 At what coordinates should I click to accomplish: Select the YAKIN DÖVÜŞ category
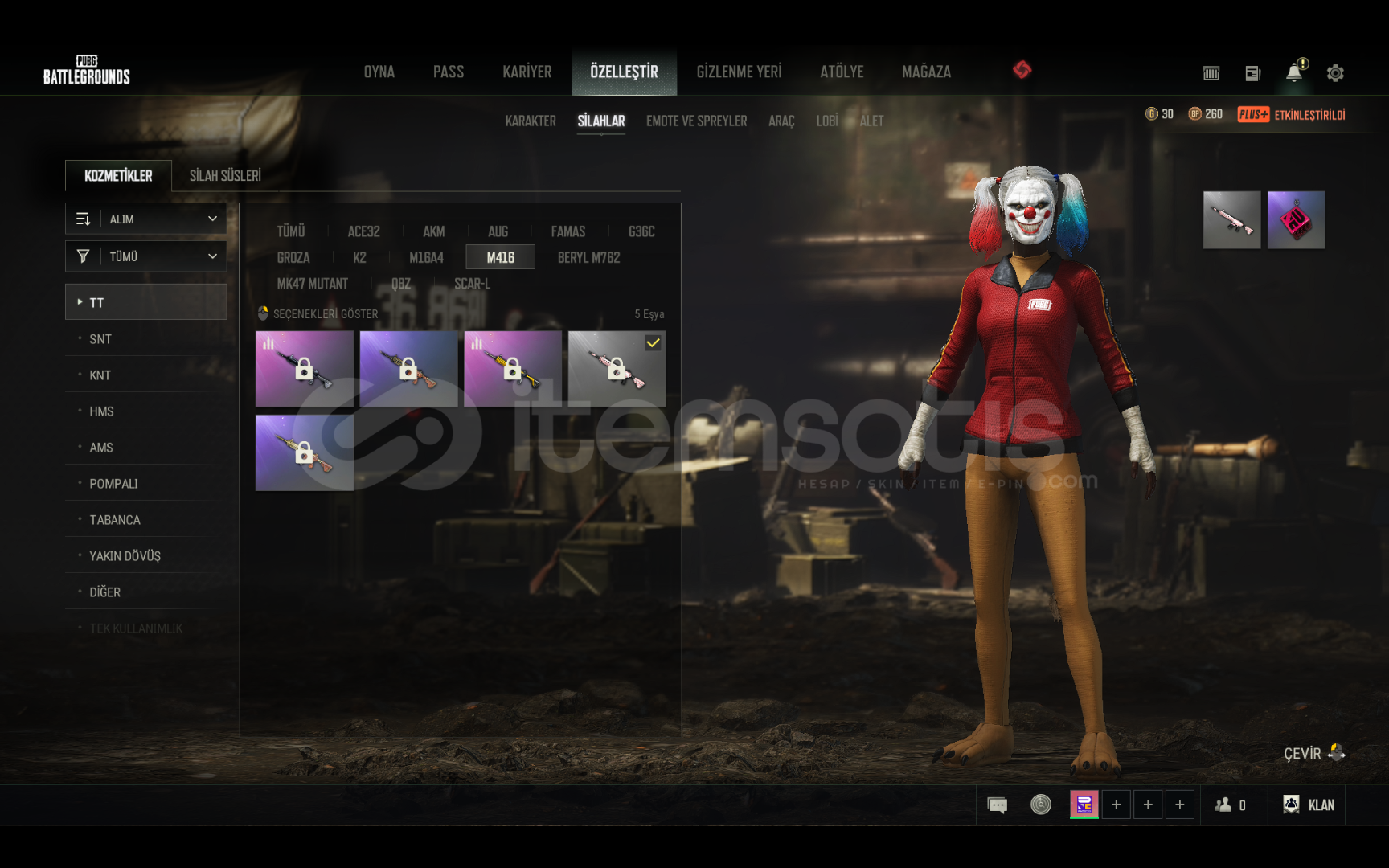coord(145,556)
